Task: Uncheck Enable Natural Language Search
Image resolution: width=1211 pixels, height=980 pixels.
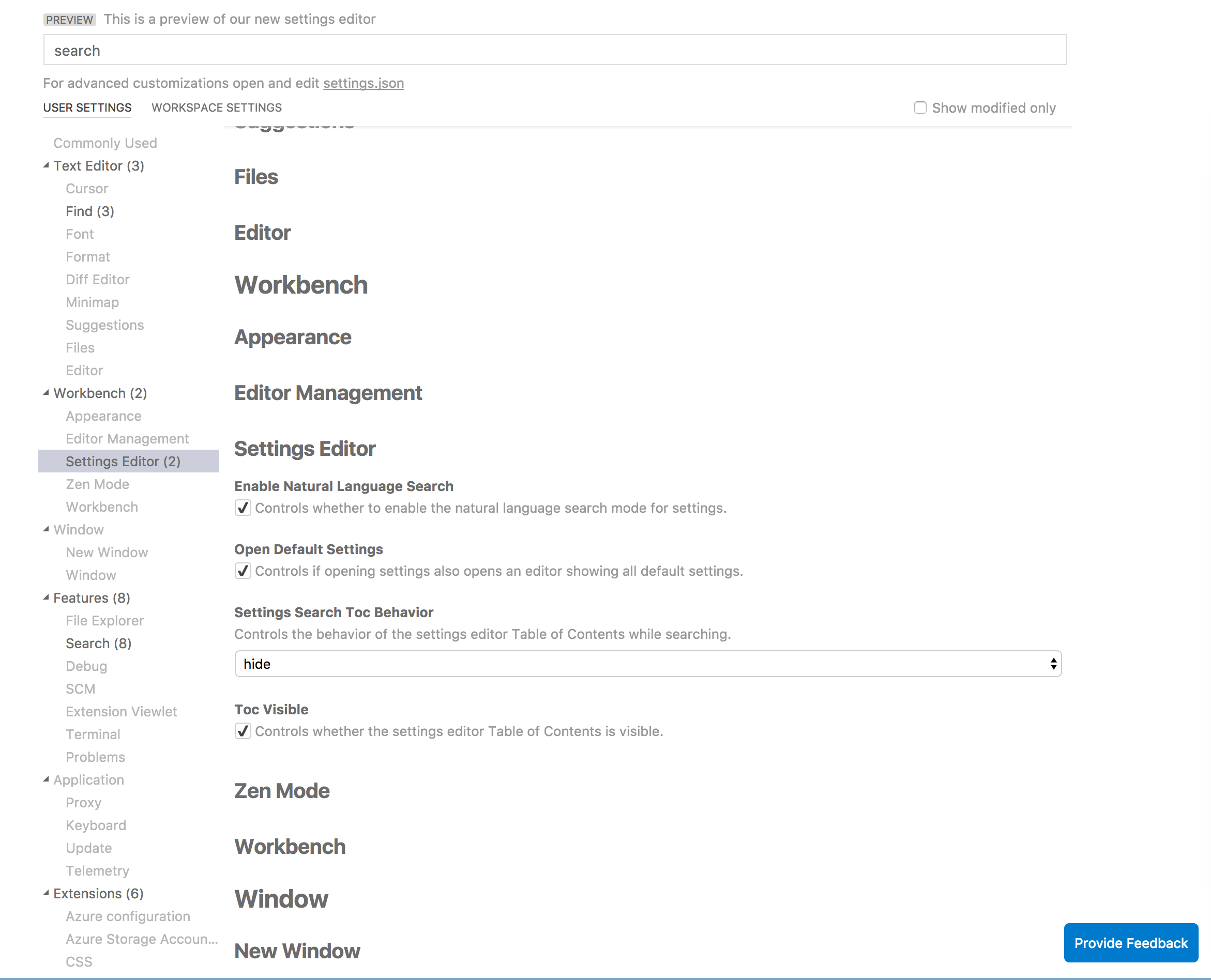Action: coord(243,508)
